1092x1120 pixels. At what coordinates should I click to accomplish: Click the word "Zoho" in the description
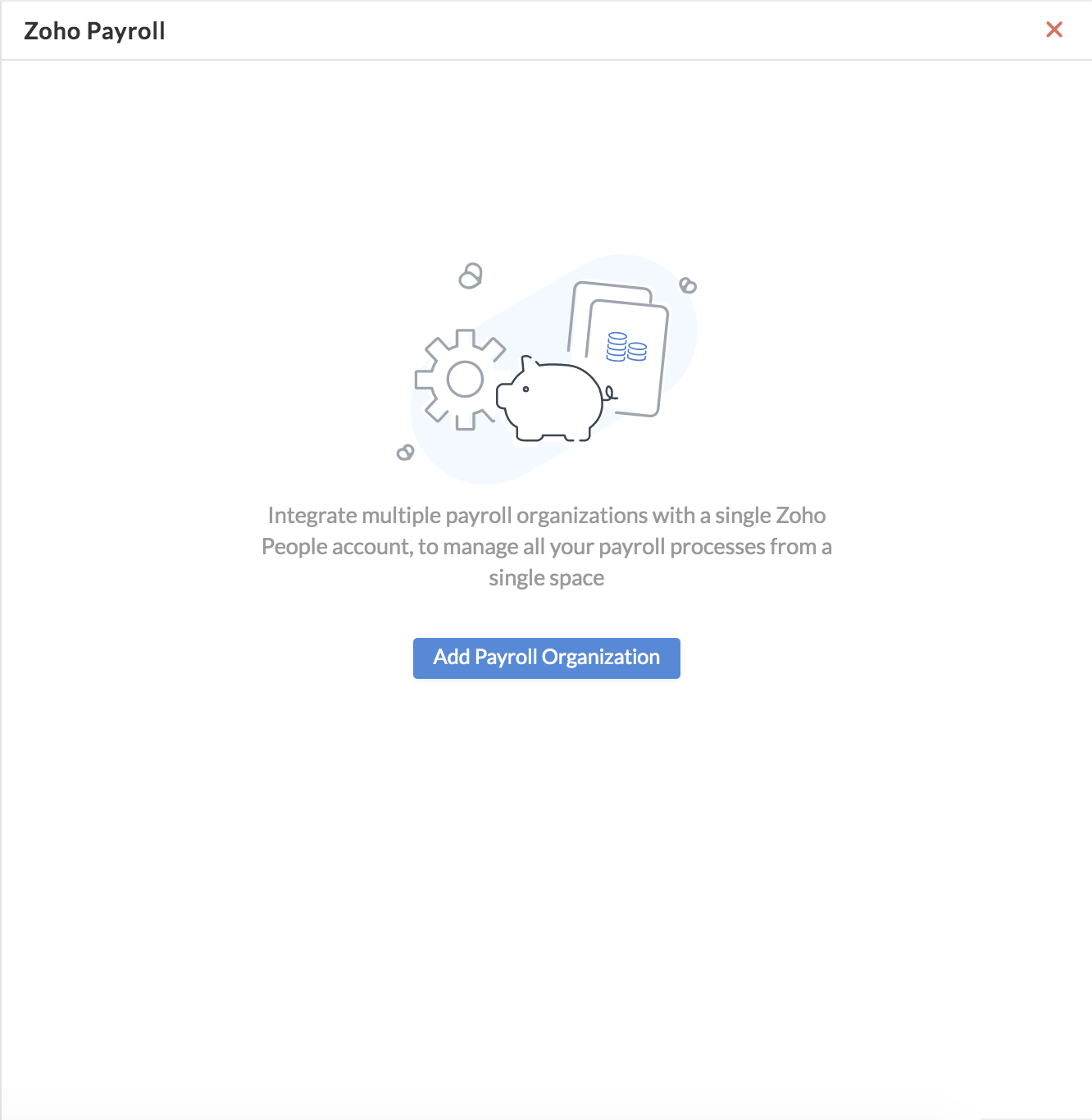coord(801,515)
